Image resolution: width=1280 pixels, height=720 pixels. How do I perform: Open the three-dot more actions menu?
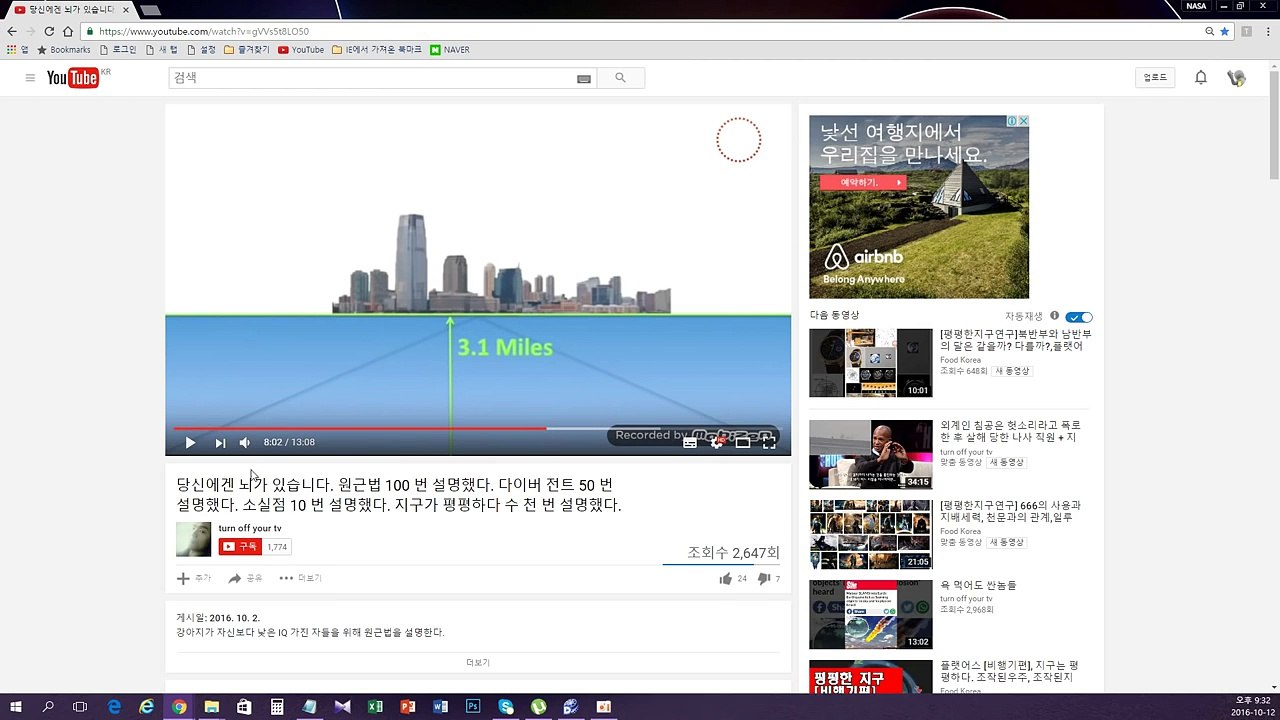click(x=300, y=578)
